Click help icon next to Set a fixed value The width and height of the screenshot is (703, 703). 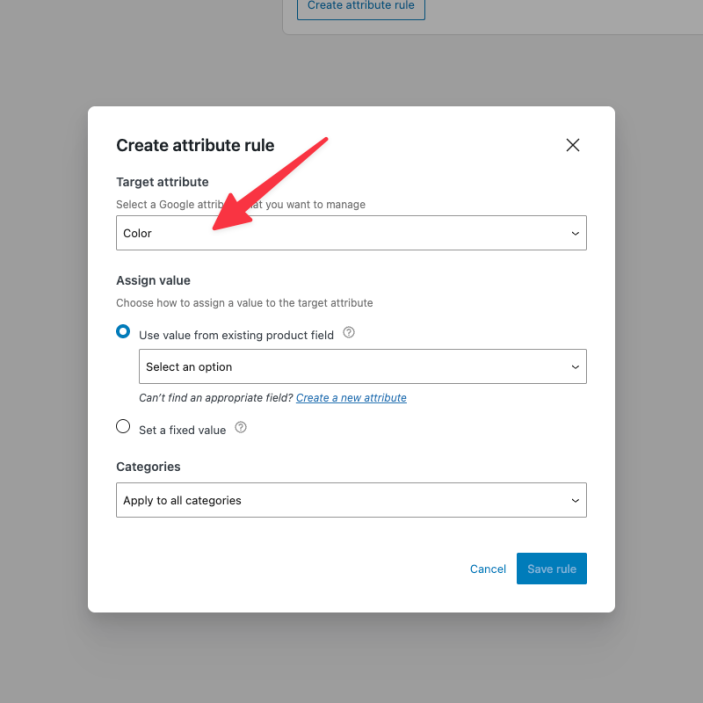click(x=241, y=428)
